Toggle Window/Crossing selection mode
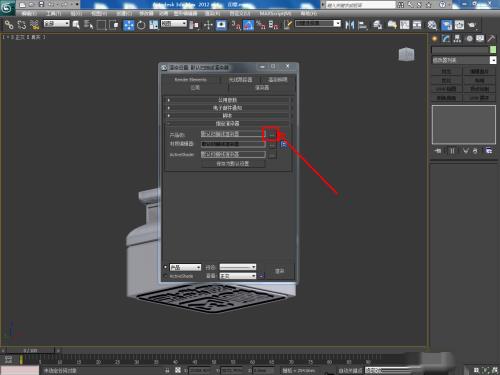Screen dimensions: 500x375 tap(114, 25)
